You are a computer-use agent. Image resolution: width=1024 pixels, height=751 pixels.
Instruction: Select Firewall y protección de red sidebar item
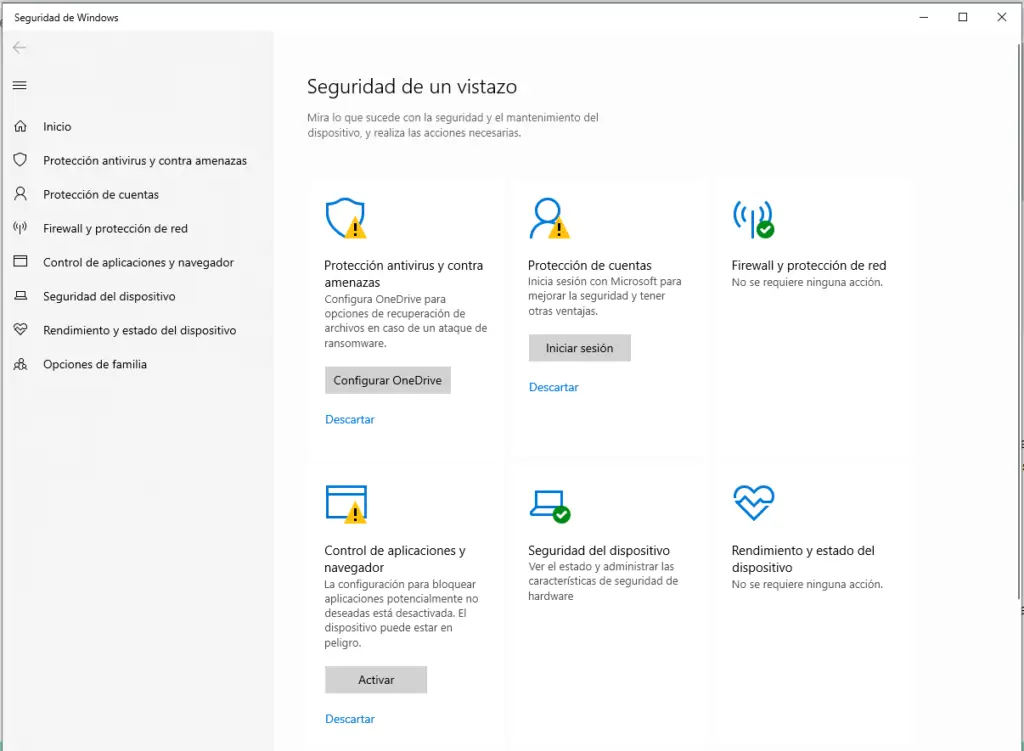pos(115,229)
